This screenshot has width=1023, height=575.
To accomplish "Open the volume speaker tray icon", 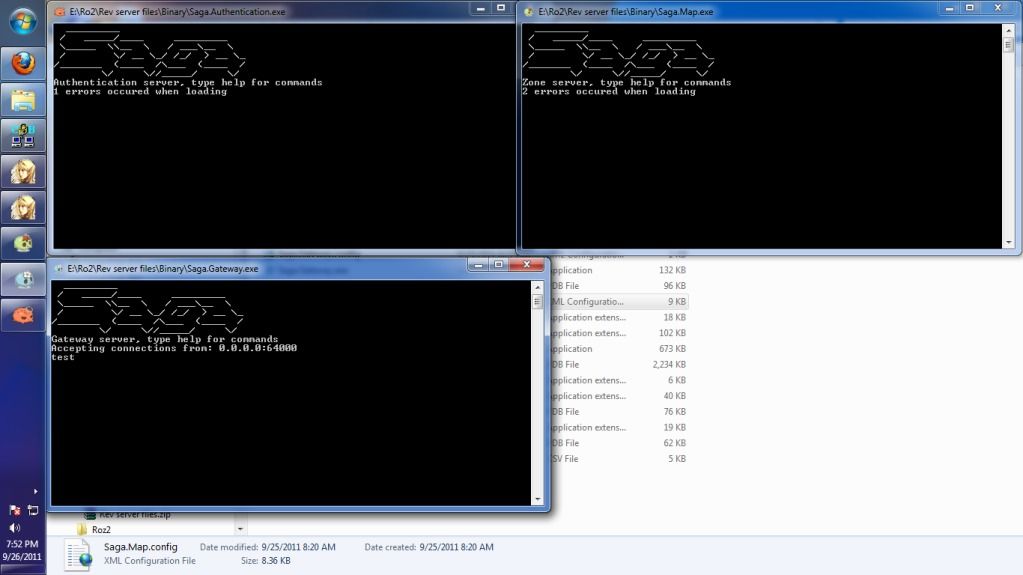I will tap(15, 527).
